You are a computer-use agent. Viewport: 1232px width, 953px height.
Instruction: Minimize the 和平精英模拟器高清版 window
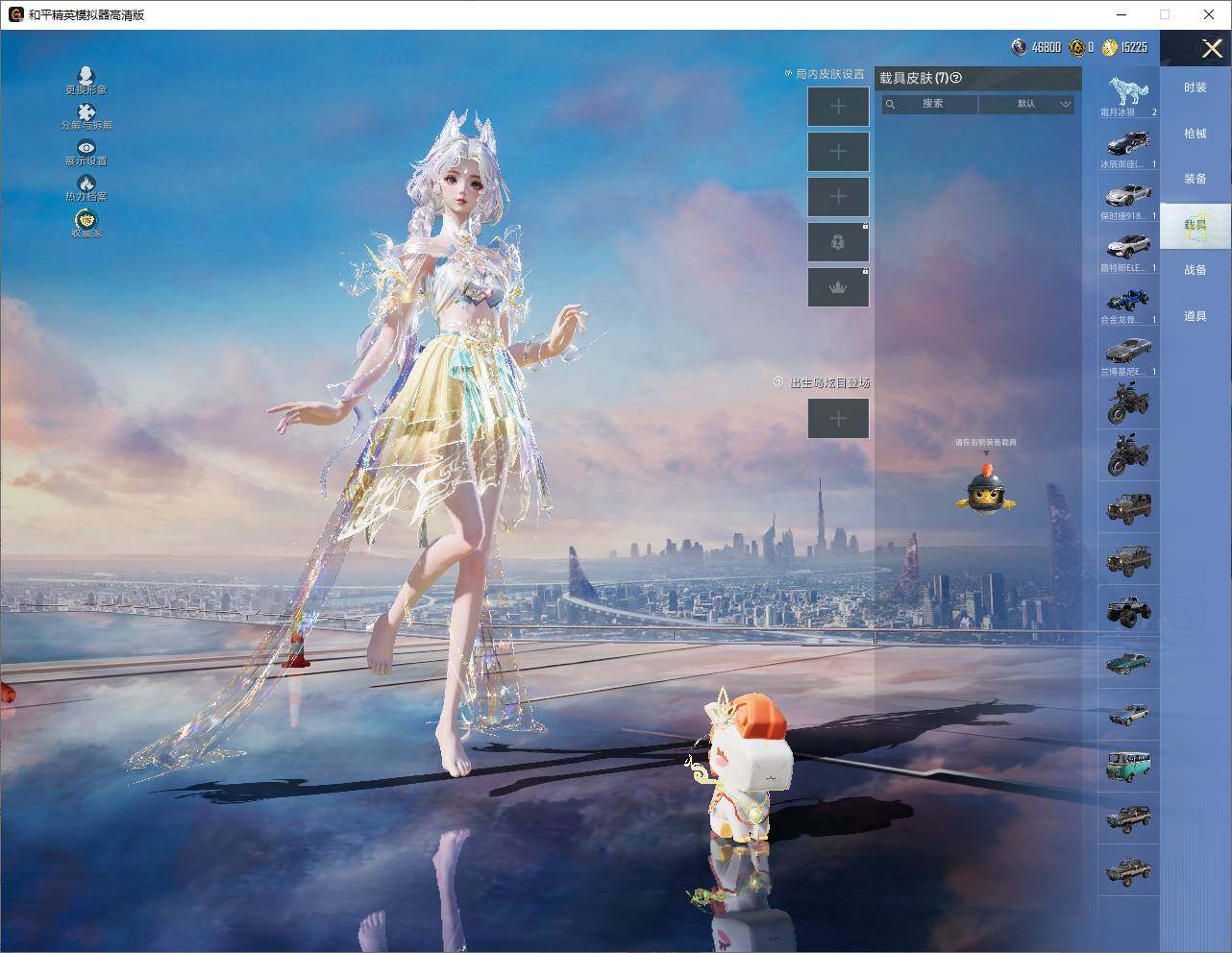(1121, 14)
